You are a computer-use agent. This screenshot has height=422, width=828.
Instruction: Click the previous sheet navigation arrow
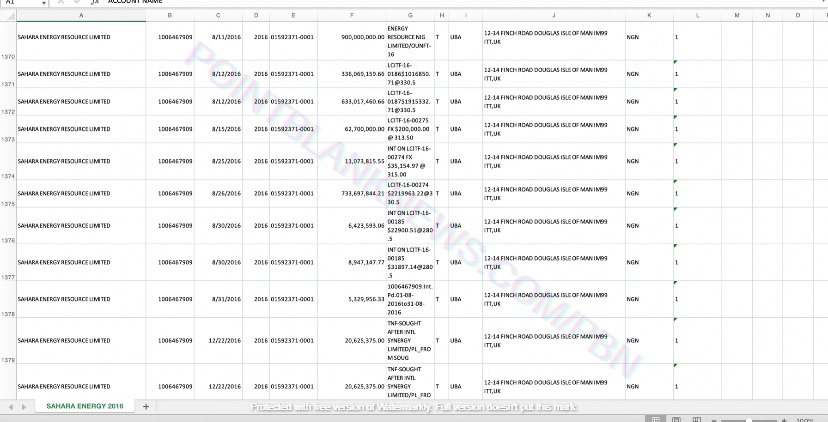11,407
